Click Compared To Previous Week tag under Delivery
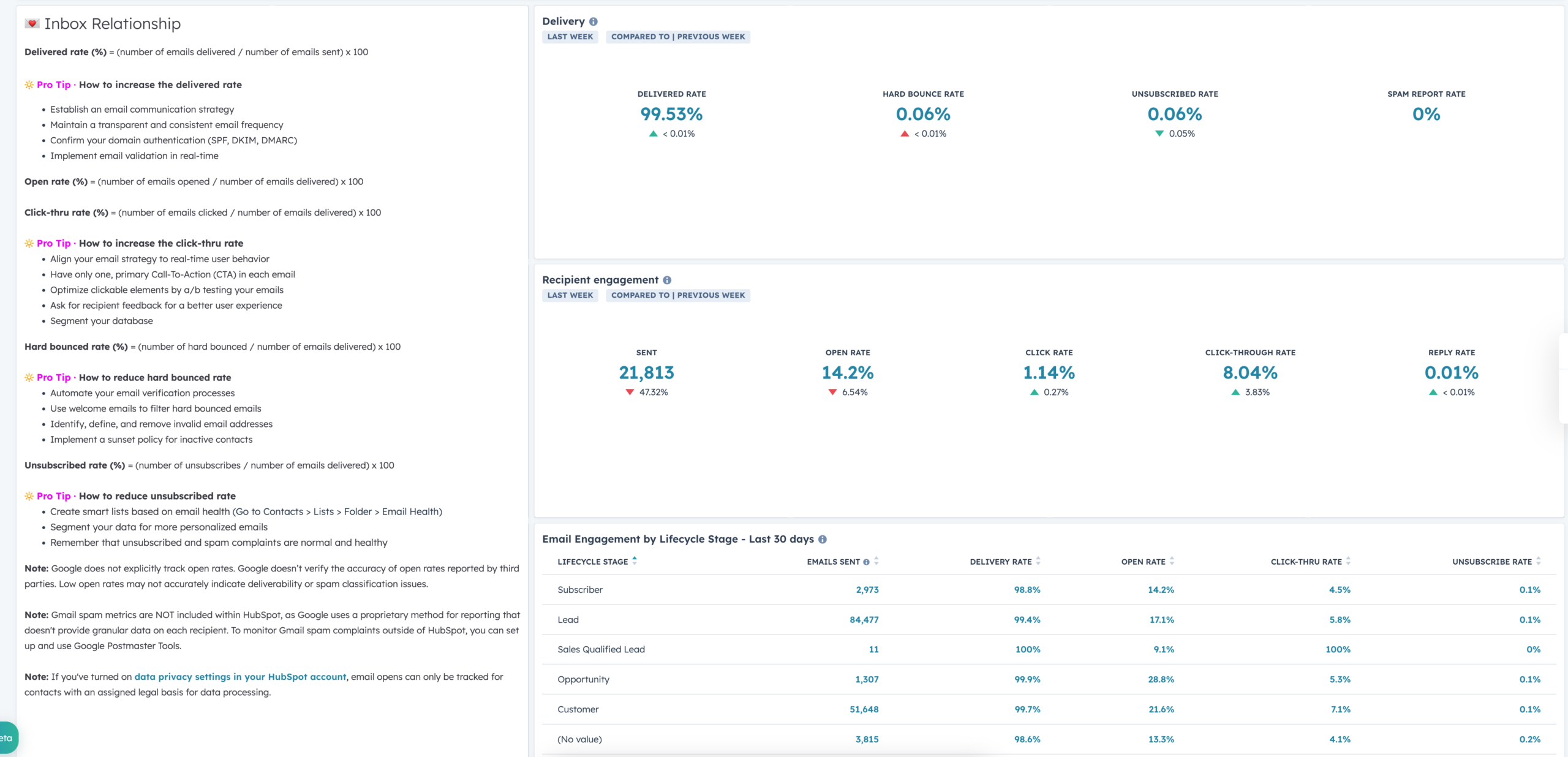 pyautogui.click(x=678, y=37)
